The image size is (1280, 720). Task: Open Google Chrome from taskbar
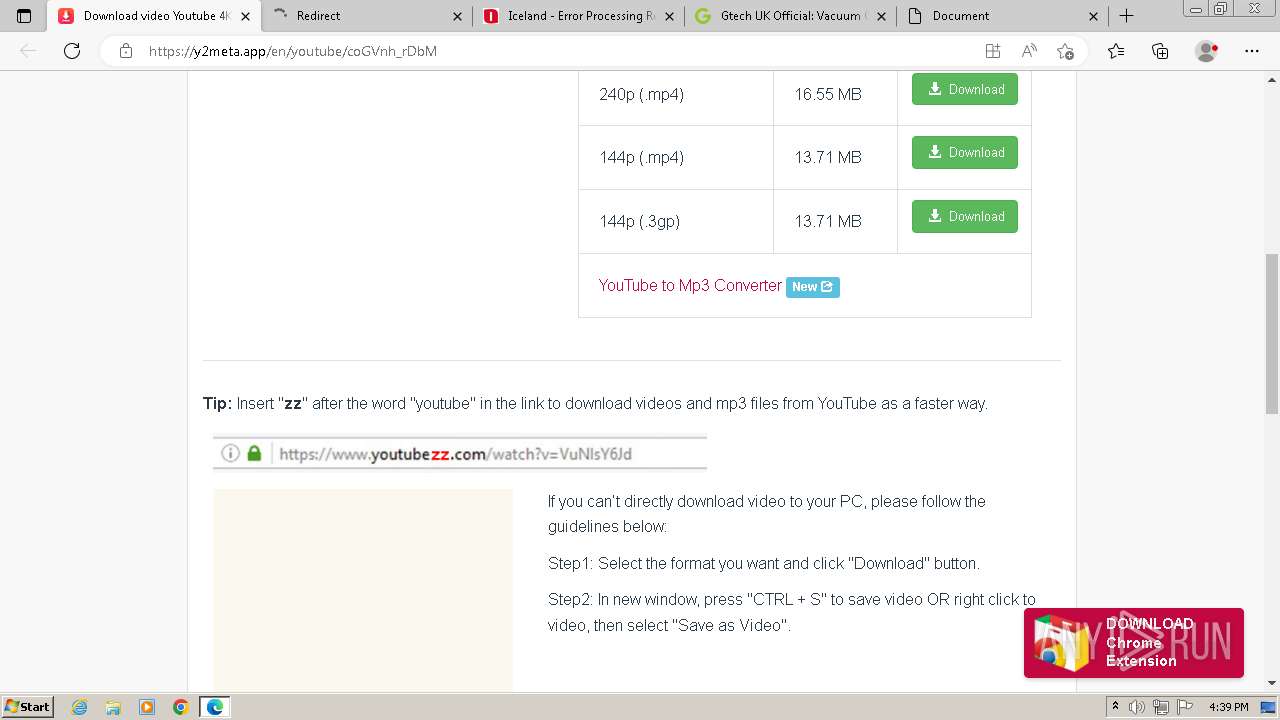[x=181, y=707]
